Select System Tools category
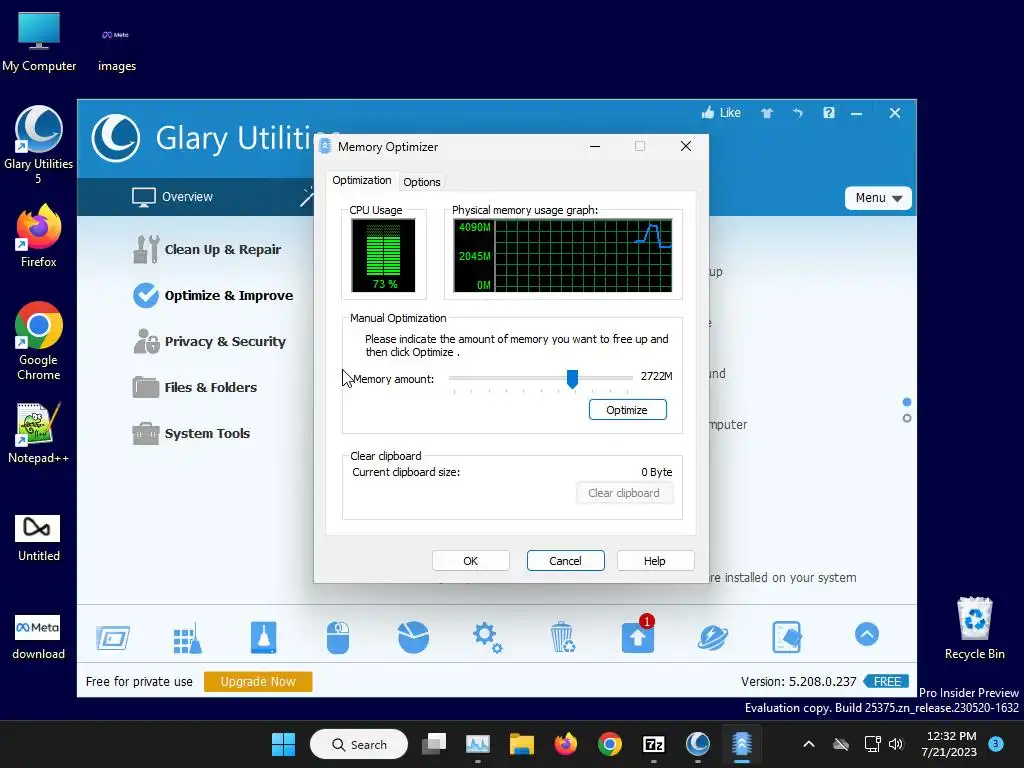Screen dimensions: 1024x768 (x=191, y=433)
